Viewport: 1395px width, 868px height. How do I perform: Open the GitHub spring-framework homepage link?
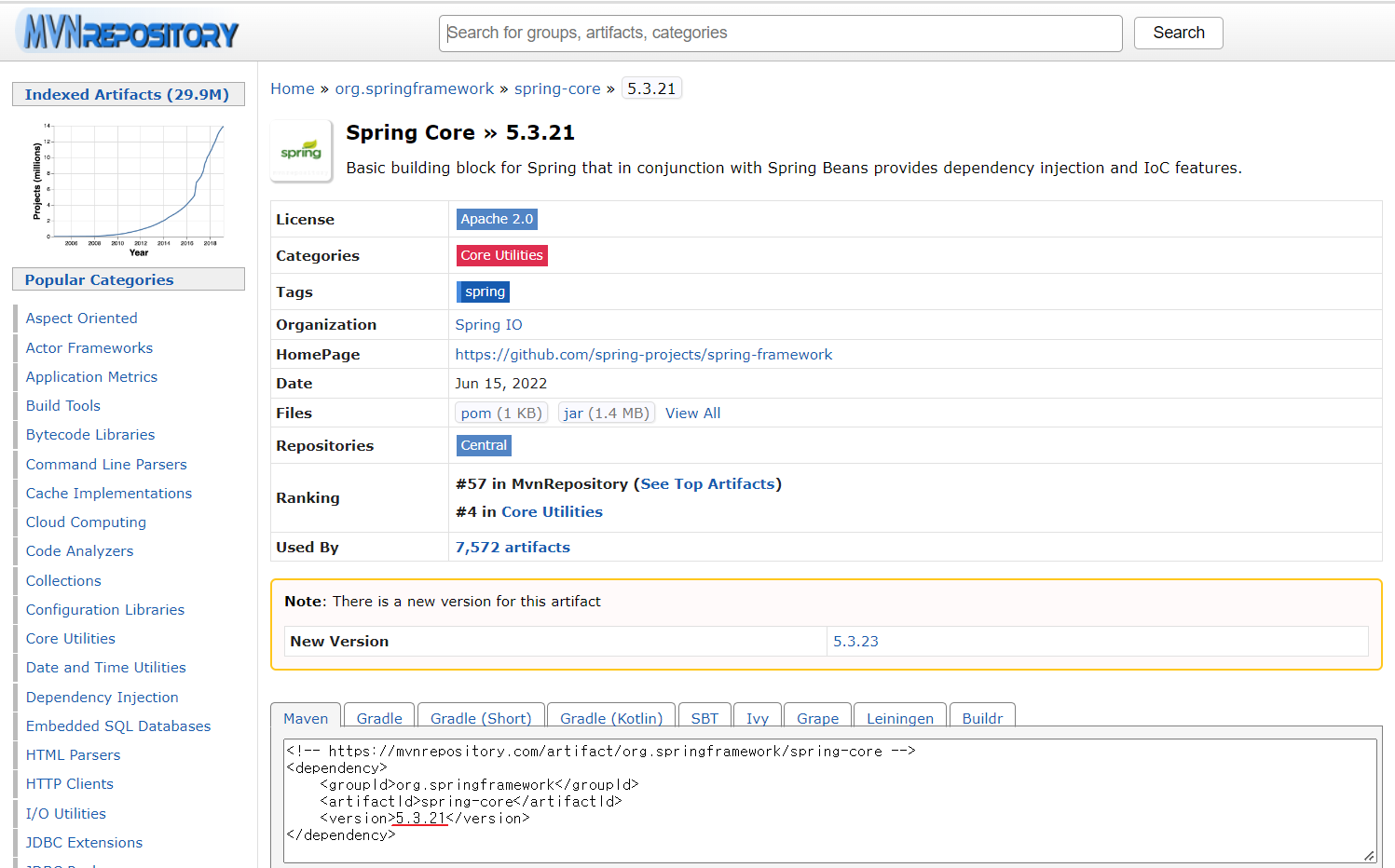coord(643,355)
